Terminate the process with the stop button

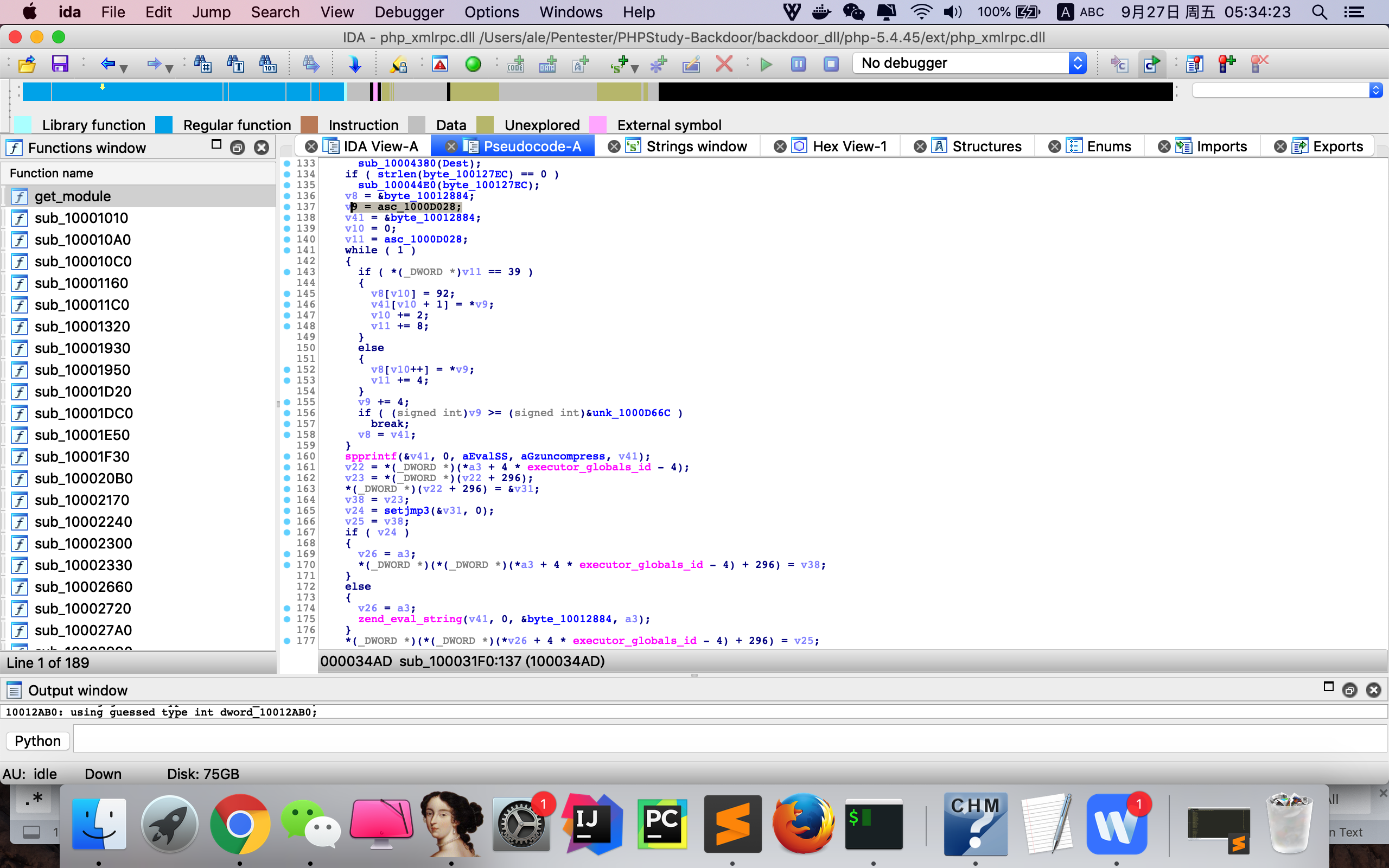pyautogui.click(x=831, y=63)
